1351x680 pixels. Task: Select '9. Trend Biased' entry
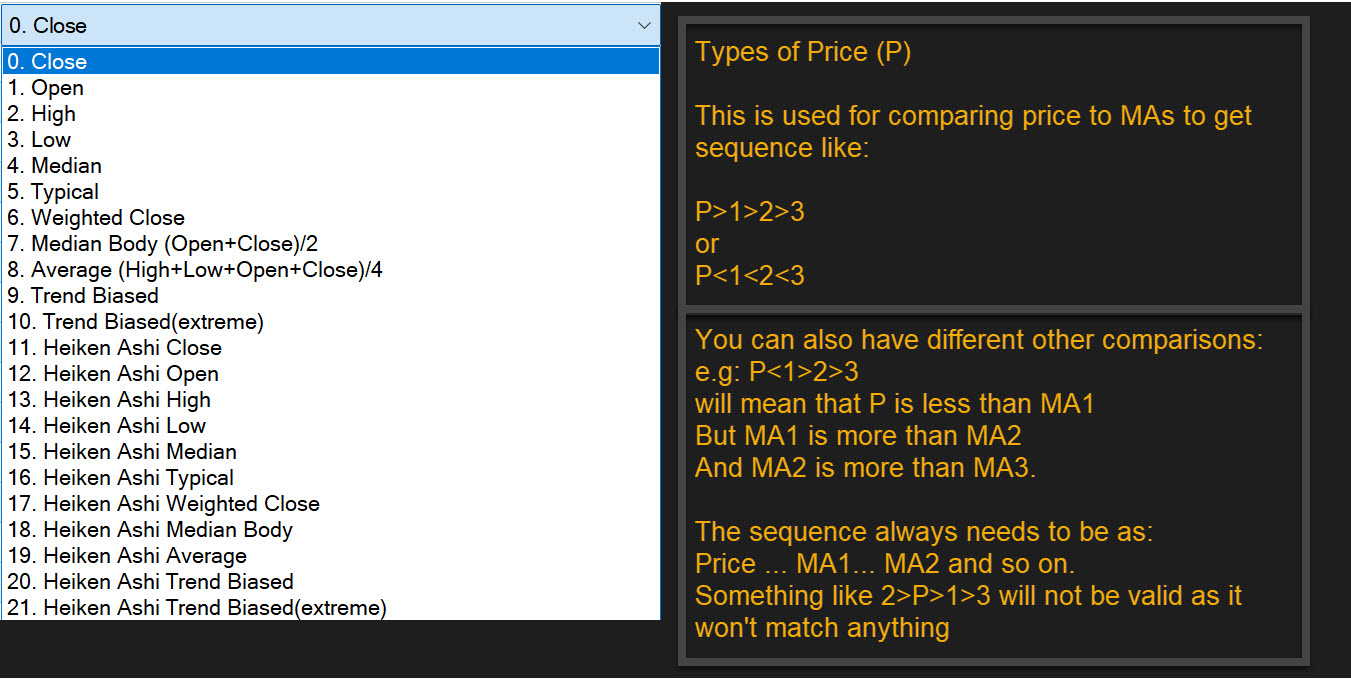83,296
